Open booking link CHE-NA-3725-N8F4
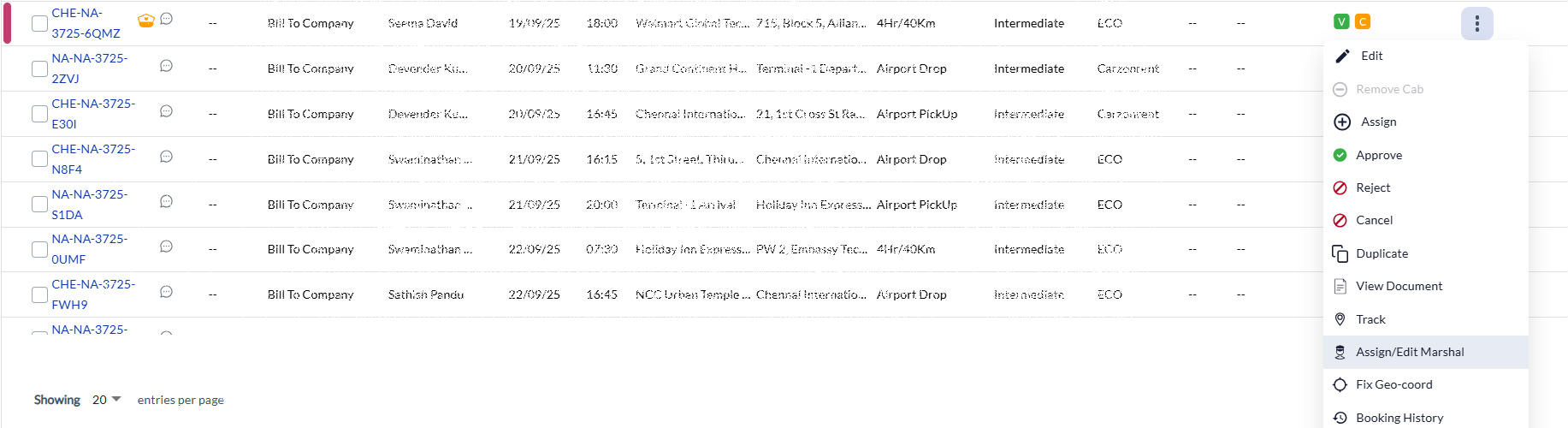Screen dimensions: 1568x428 93,159
